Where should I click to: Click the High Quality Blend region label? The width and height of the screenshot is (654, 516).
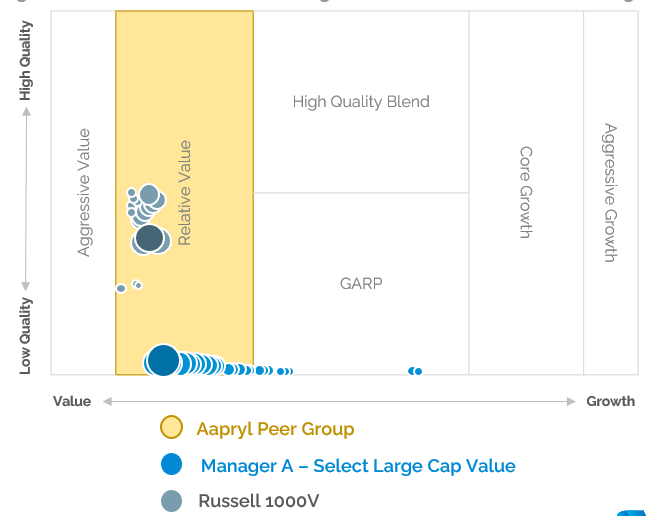point(361,102)
